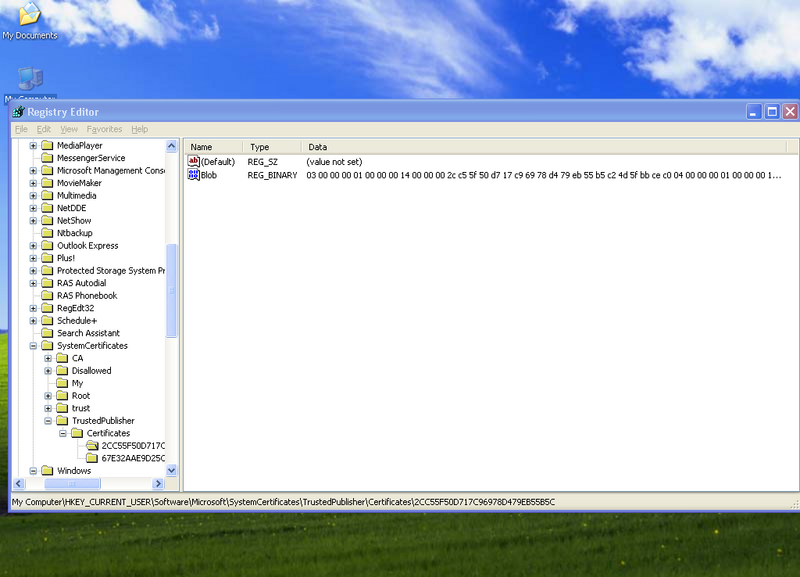The image size is (800, 577).
Task: Click the Data column header
Action: [x=544, y=147]
